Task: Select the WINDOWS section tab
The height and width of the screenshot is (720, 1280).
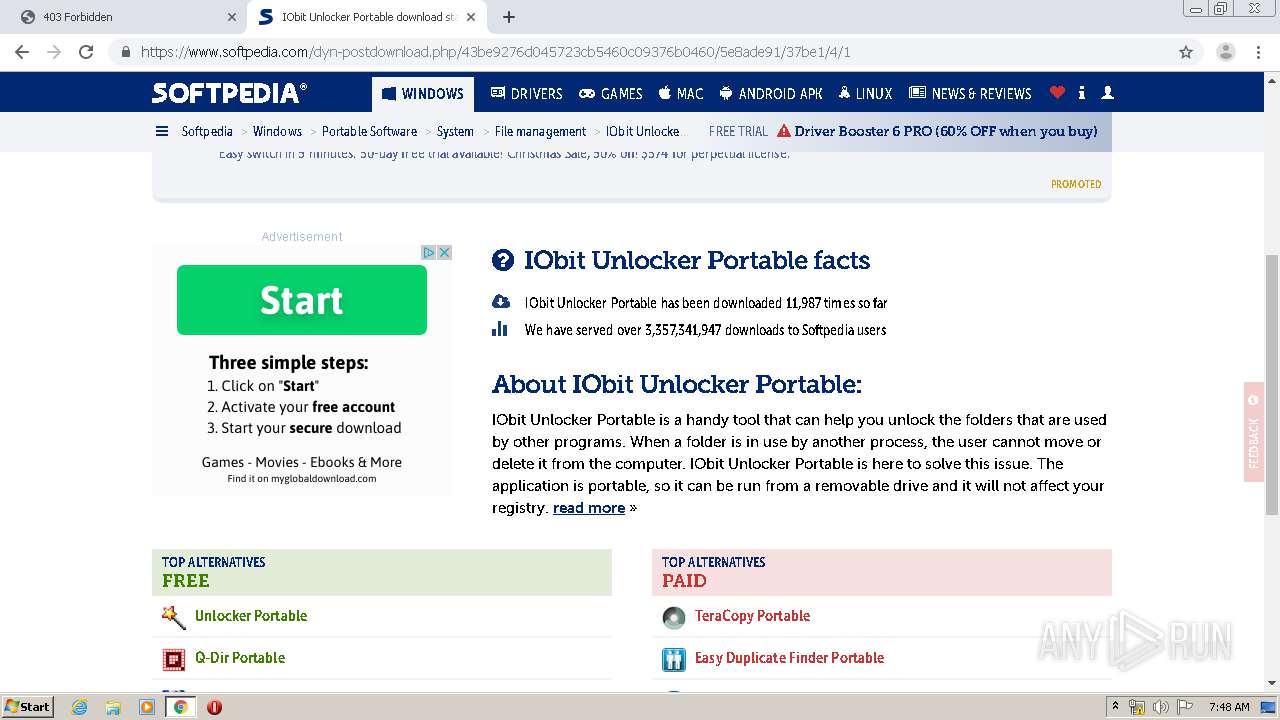Action: (x=423, y=94)
